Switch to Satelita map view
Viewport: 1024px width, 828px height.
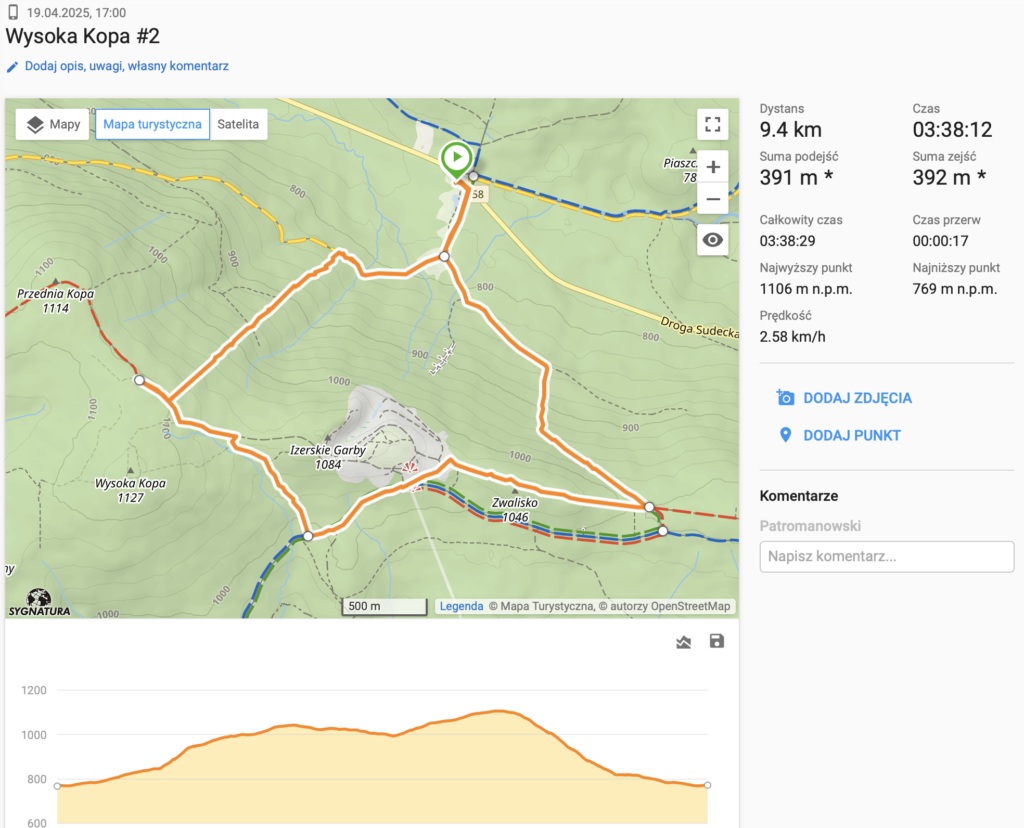click(238, 125)
